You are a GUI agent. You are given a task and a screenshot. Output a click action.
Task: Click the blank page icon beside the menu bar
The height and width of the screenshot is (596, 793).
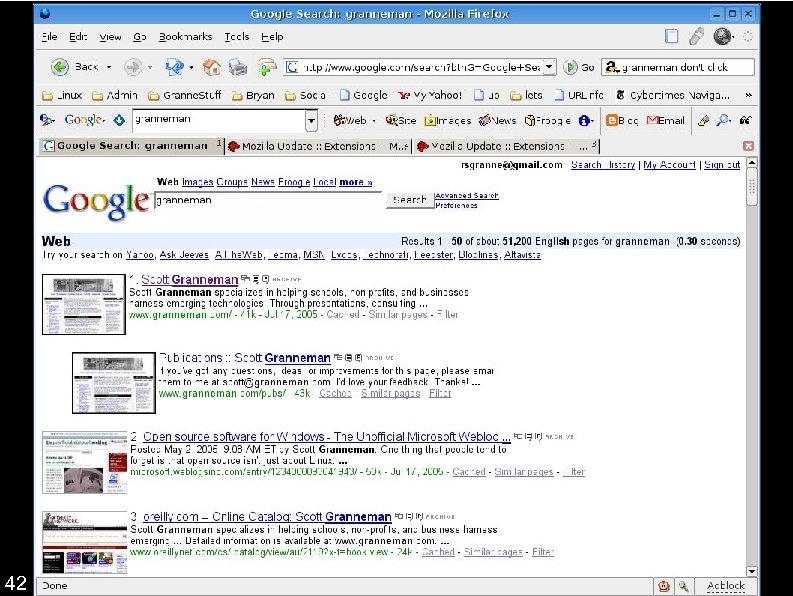(x=672, y=36)
